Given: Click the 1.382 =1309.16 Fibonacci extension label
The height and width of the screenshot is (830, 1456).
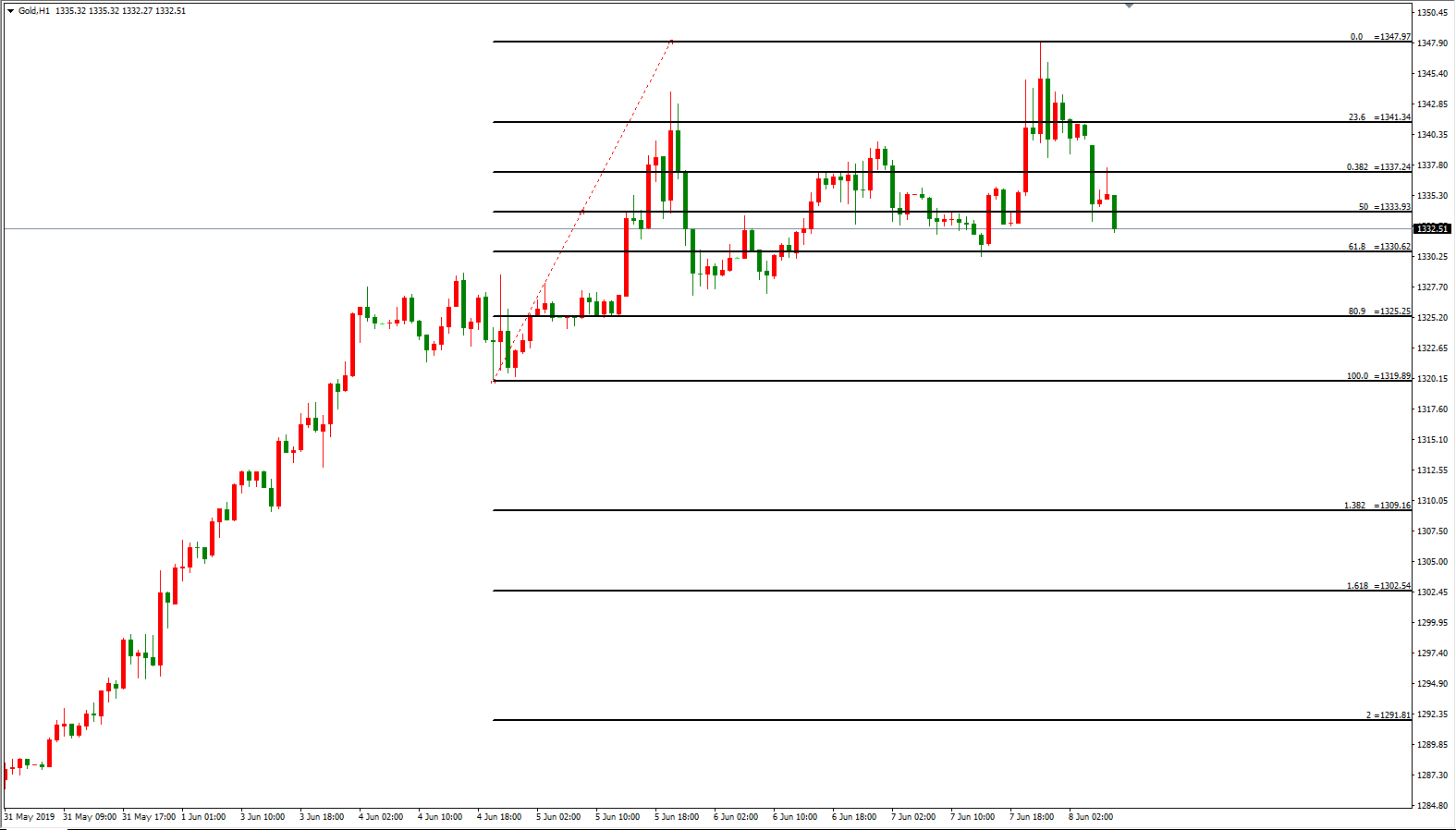Looking at the screenshot, I should [x=1377, y=506].
